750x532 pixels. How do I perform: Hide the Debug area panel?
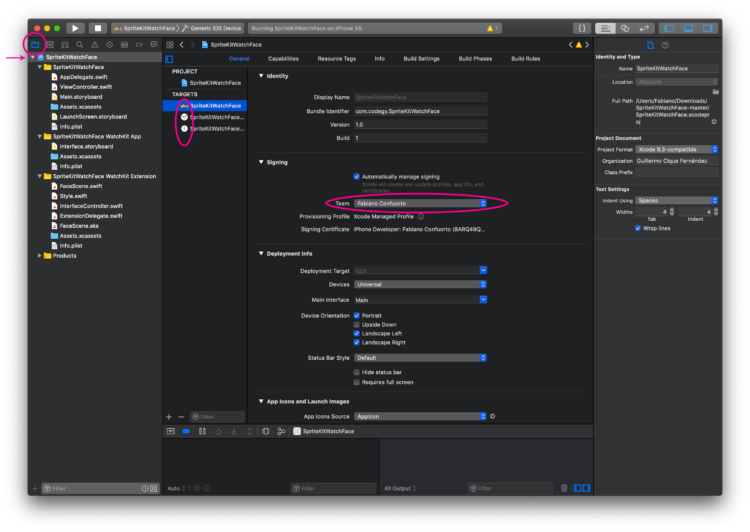[x=688, y=28]
